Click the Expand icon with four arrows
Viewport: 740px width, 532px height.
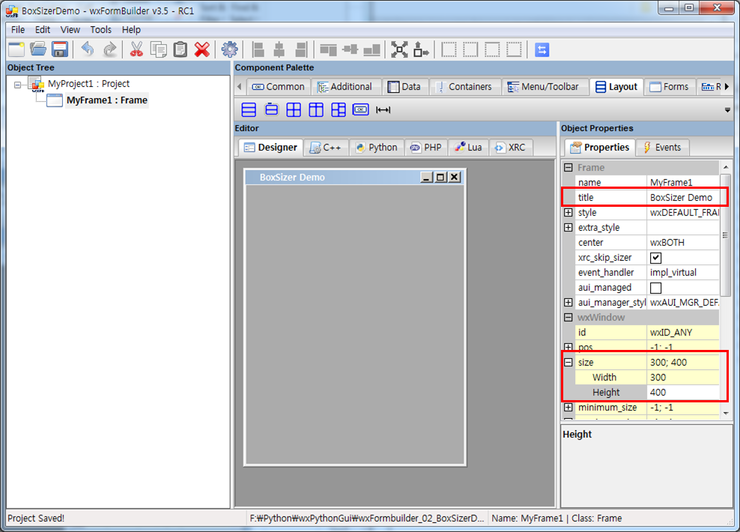click(399, 49)
